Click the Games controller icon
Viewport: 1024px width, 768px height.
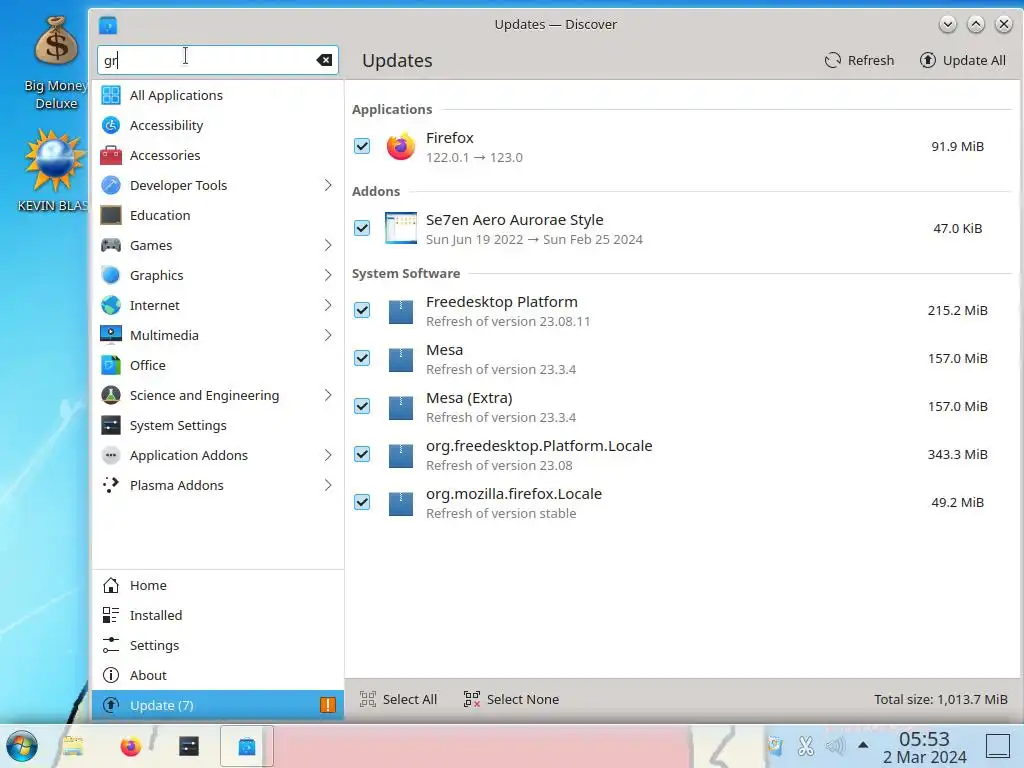pos(111,246)
